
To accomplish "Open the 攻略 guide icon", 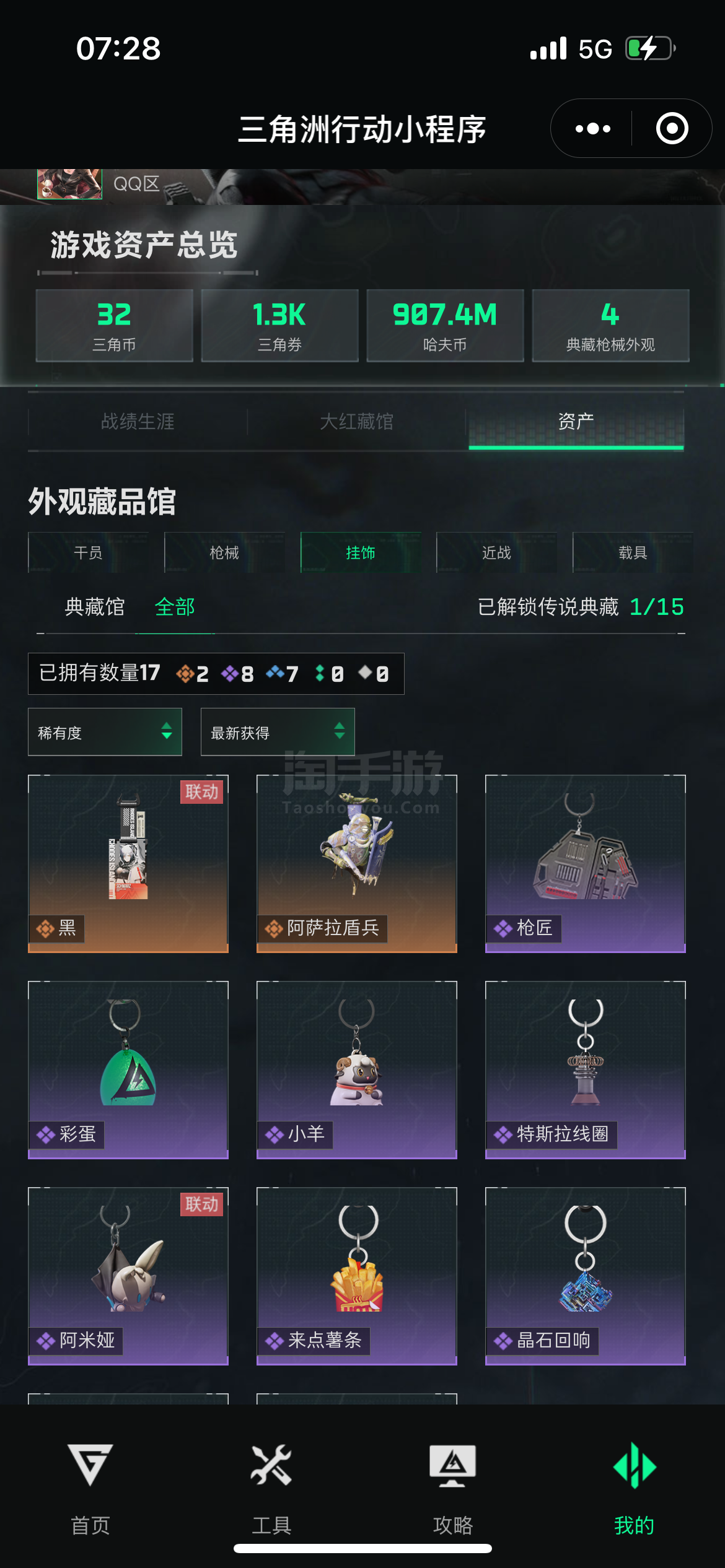I will pos(453,1465).
